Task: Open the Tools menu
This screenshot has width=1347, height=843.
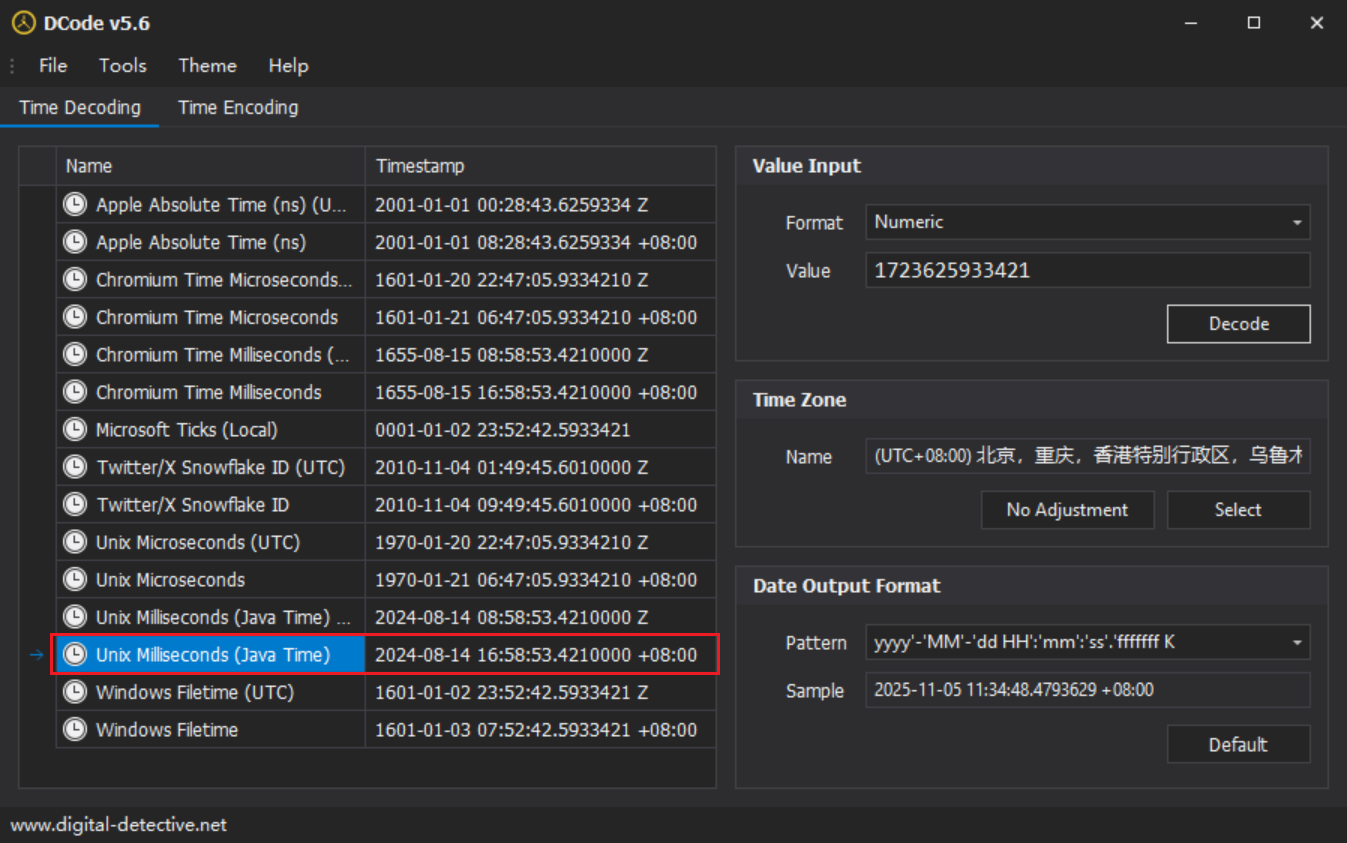Action: tap(122, 66)
